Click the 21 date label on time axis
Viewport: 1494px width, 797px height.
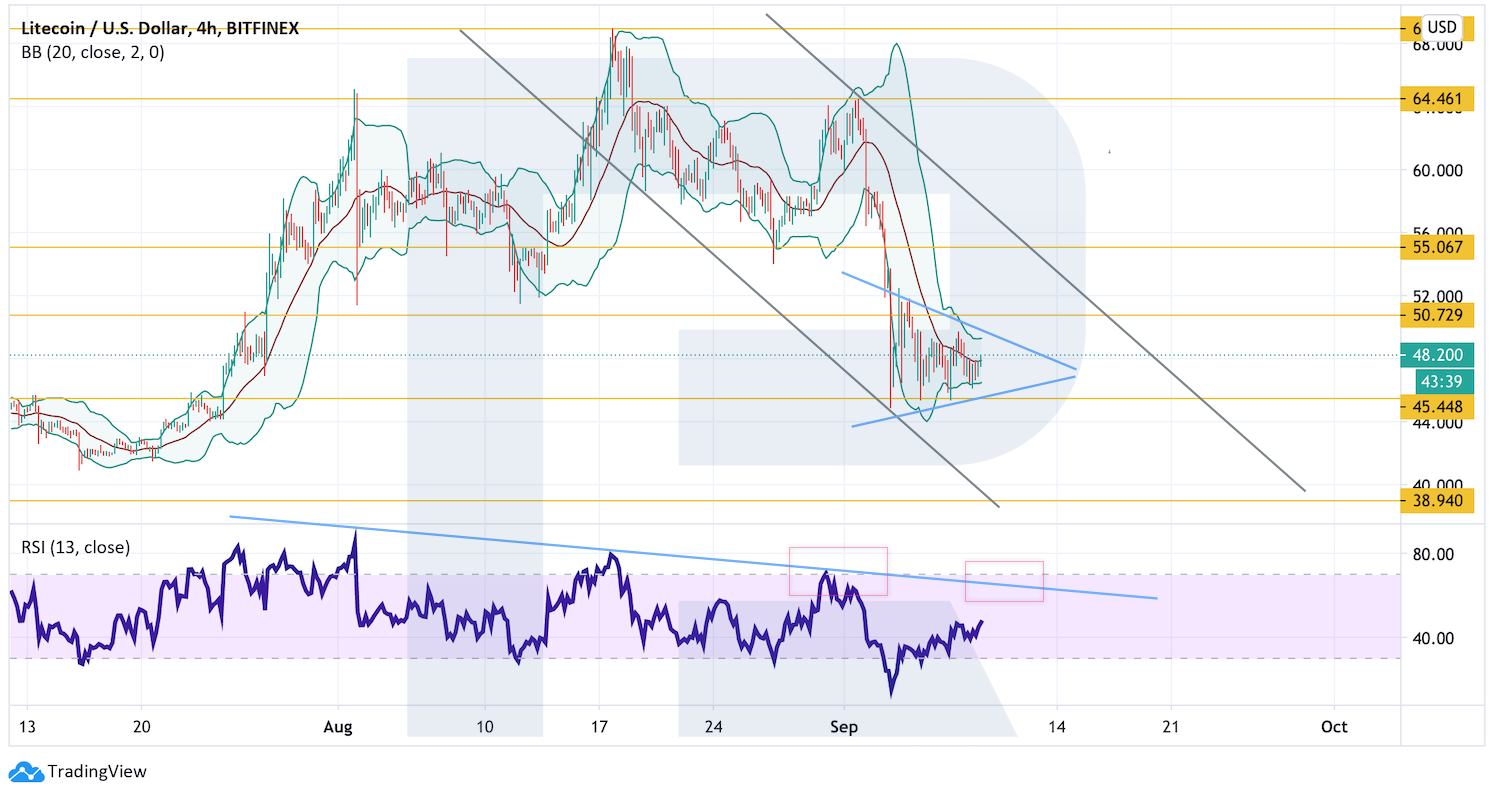[1171, 725]
